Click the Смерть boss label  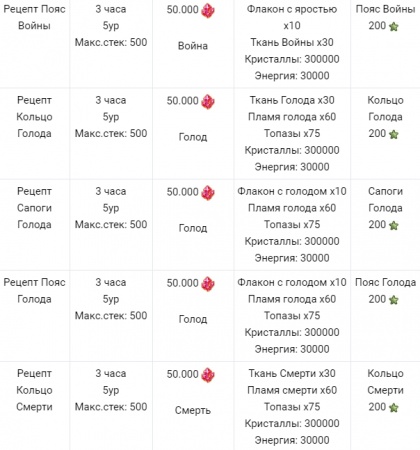coord(193,410)
